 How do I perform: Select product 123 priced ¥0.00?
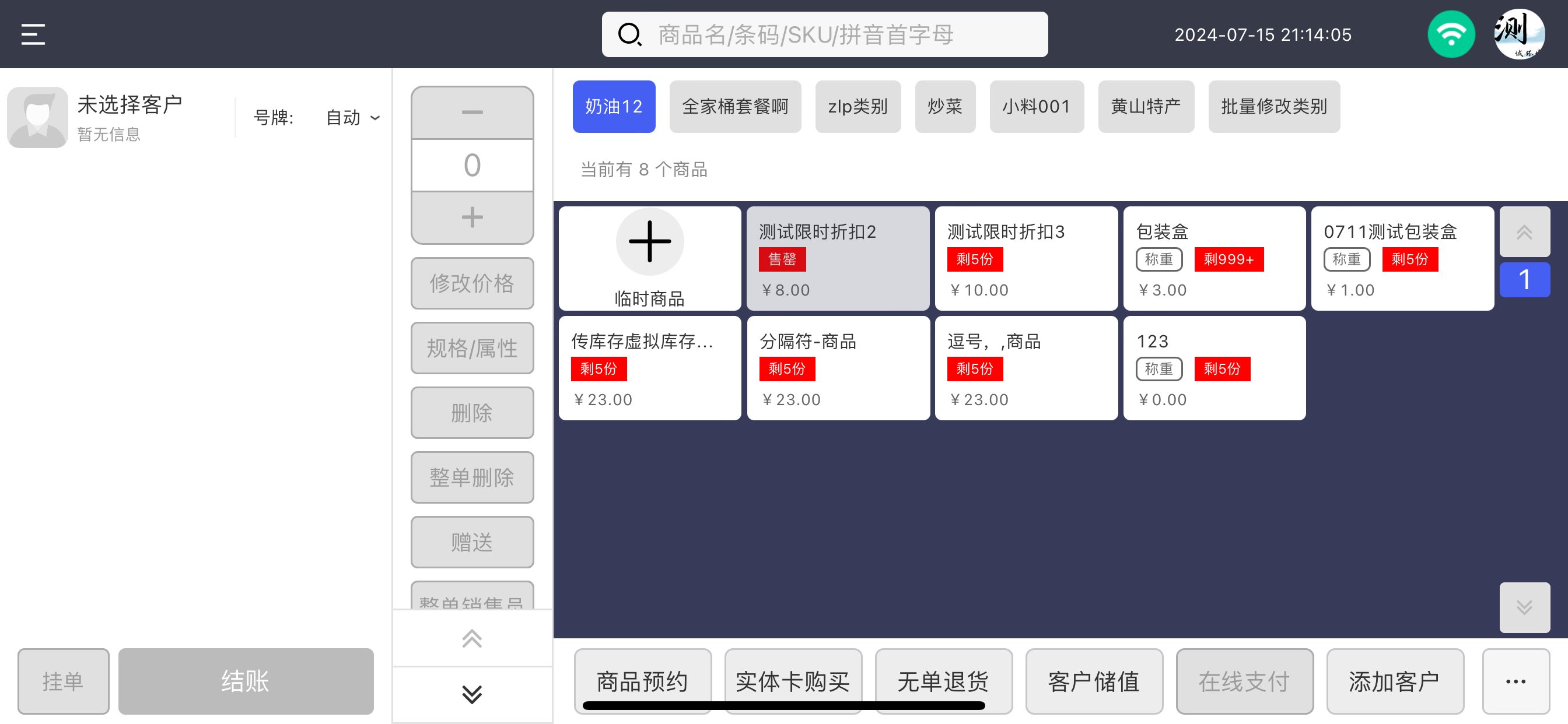tap(1214, 368)
